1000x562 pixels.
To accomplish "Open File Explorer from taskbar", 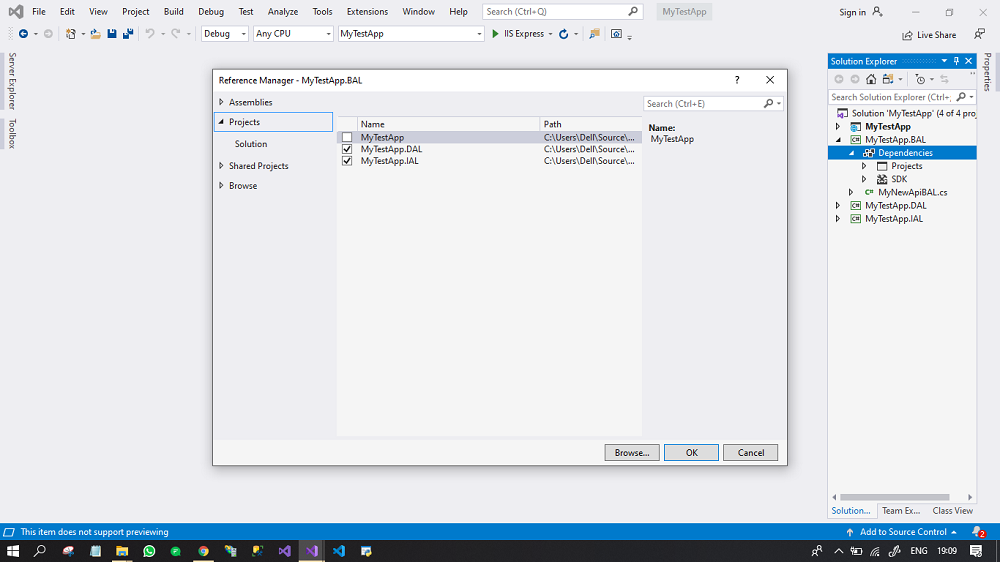I will pos(122,551).
